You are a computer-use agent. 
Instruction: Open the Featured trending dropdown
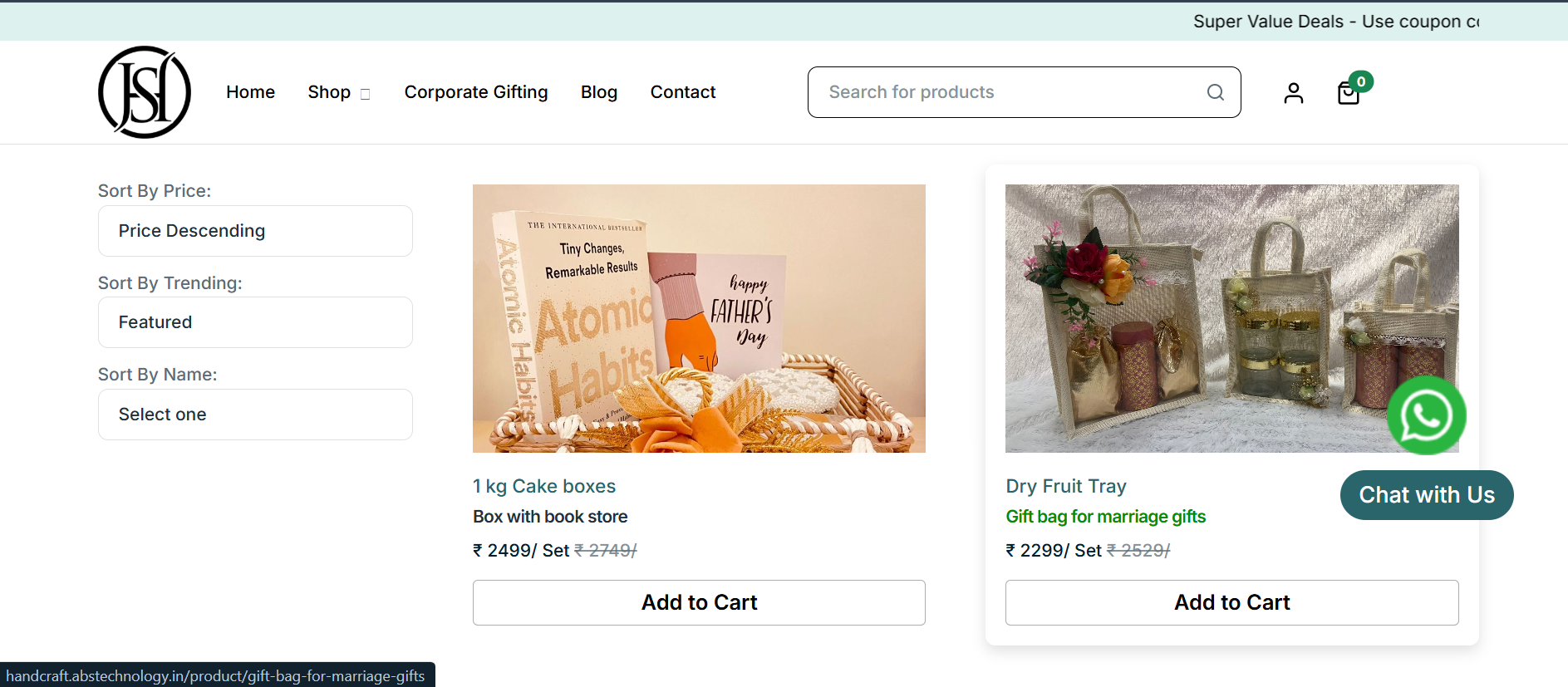coord(255,322)
